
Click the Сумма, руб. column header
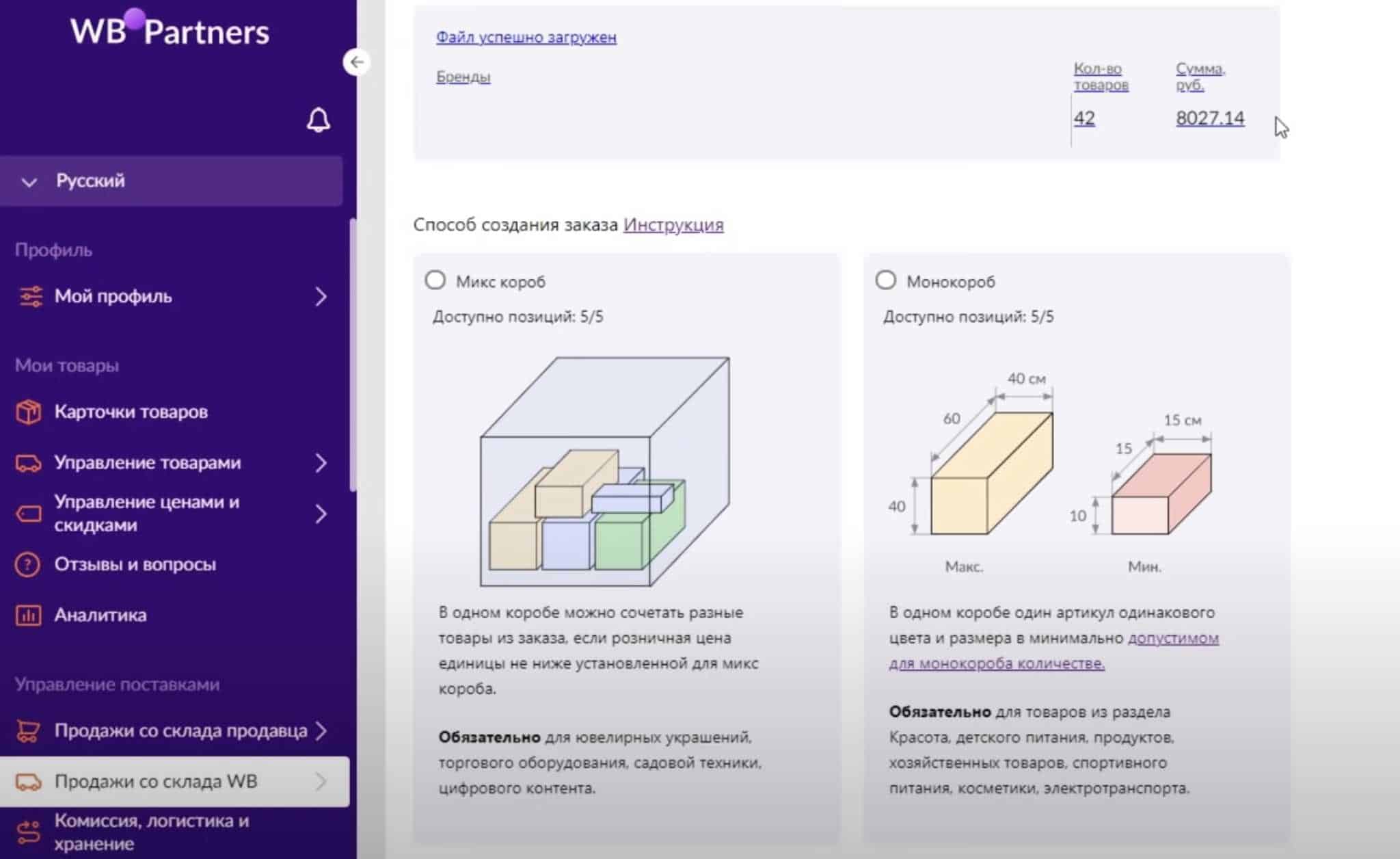click(1201, 77)
